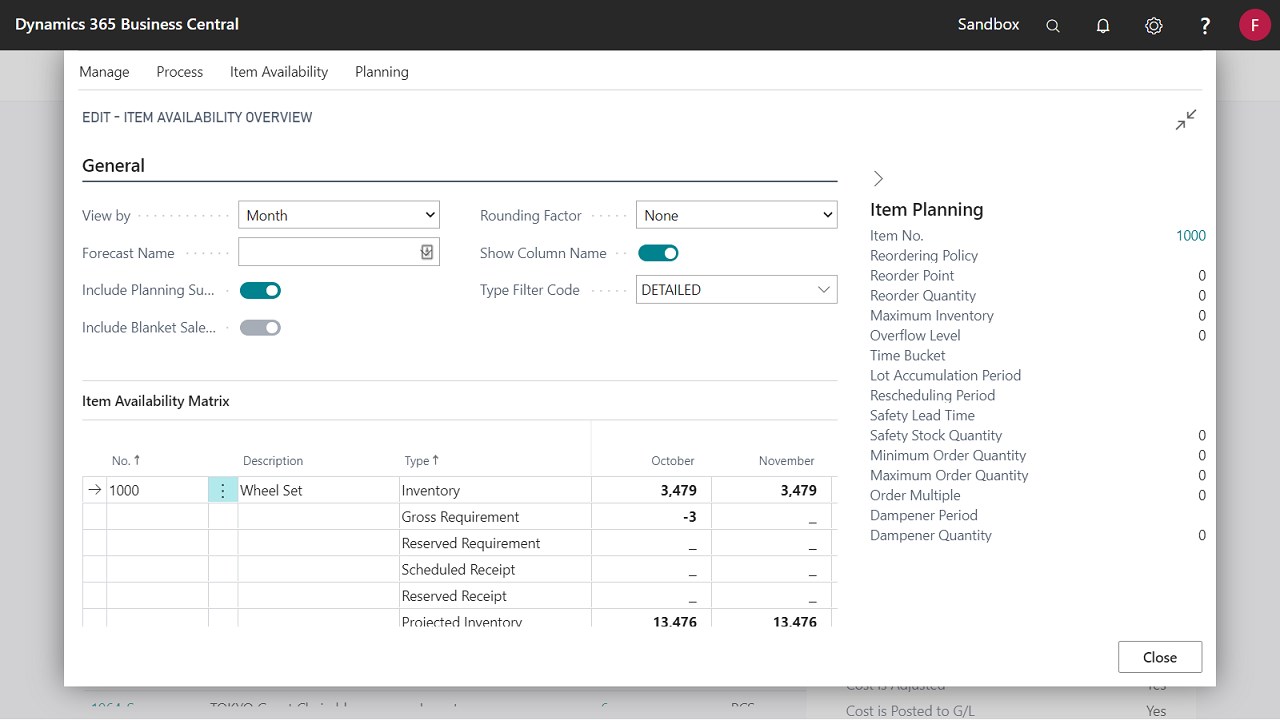Open the Process menu
This screenshot has height=720, width=1280.
click(180, 72)
